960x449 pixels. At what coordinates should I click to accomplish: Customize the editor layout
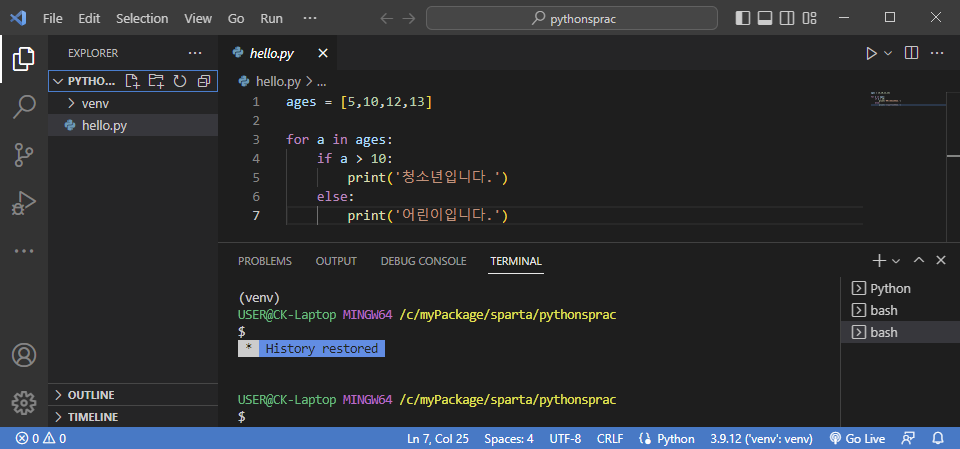pyautogui.click(x=809, y=18)
